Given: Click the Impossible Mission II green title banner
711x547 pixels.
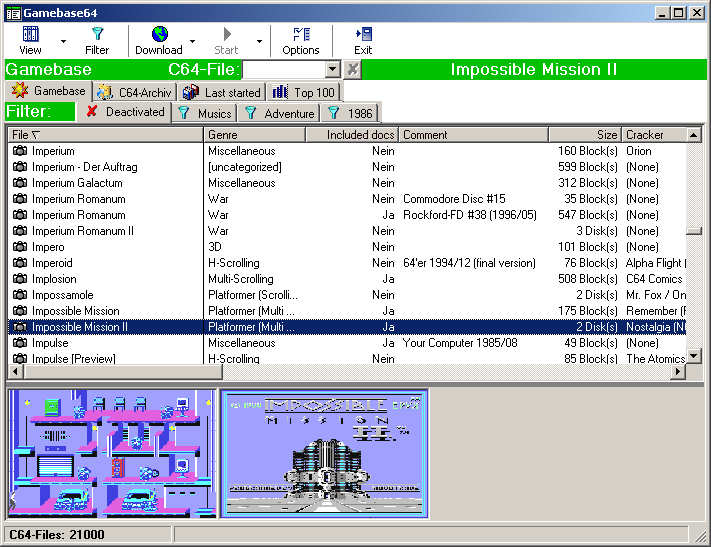Looking at the screenshot, I should pos(534,69).
